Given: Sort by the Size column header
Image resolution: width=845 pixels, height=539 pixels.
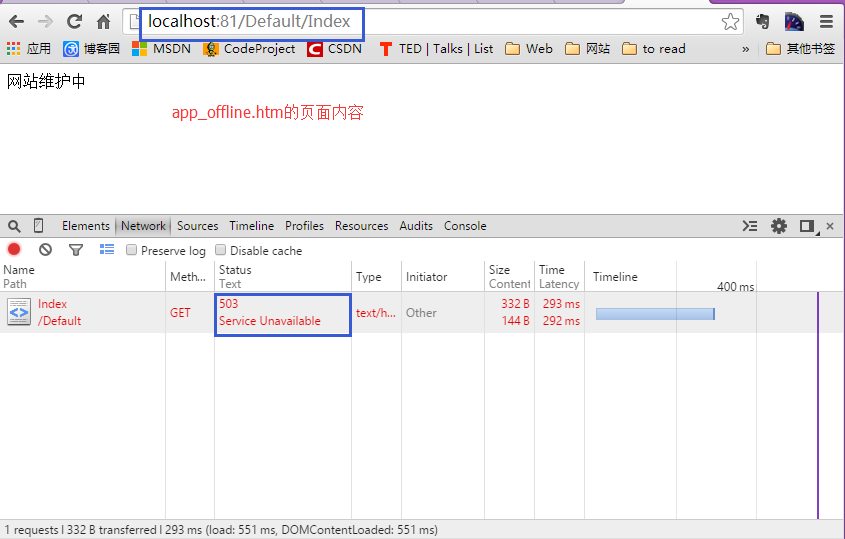Looking at the screenshot, I should 509,277.
